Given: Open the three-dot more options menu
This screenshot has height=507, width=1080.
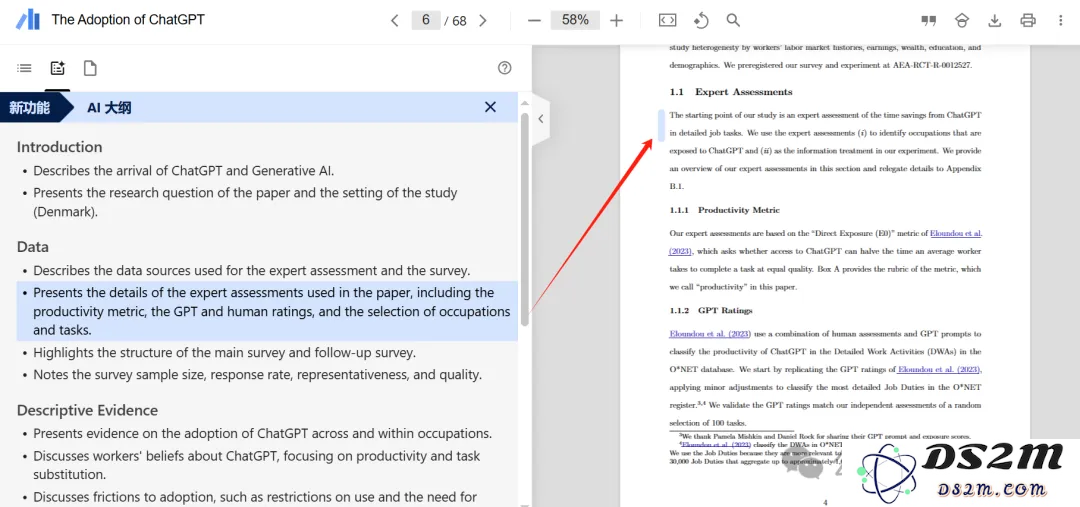Looking at the screenshot, I should point(1061,21).
